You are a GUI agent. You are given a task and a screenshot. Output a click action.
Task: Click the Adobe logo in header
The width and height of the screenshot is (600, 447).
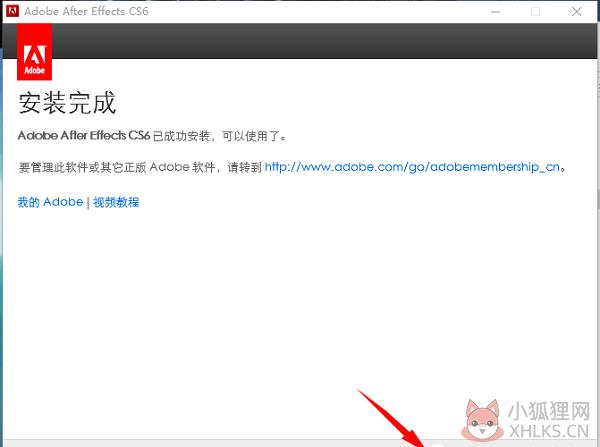(x=34, y=52)
